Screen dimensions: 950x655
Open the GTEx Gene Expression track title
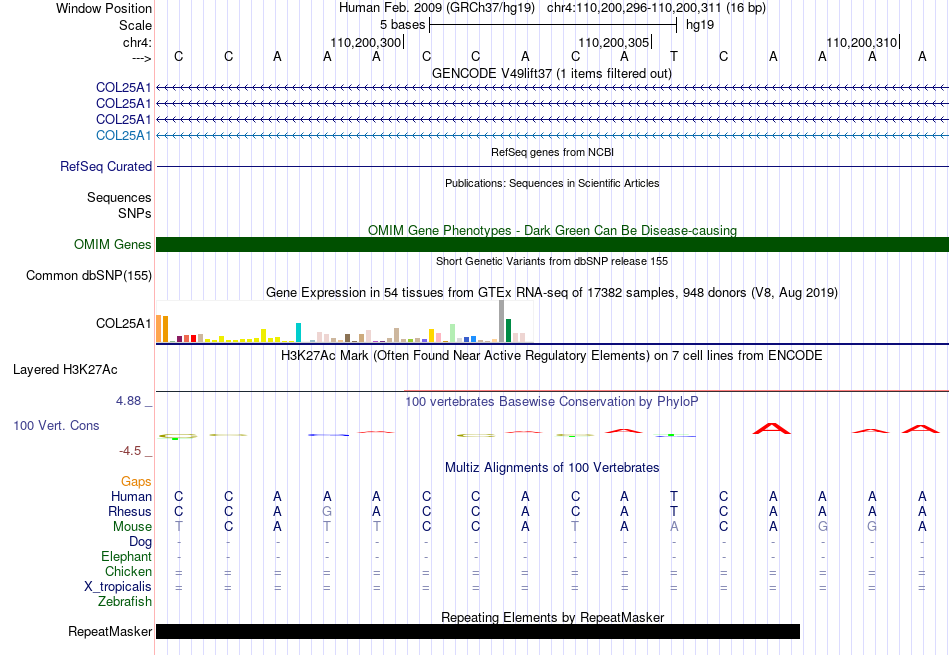coord(552,293)
